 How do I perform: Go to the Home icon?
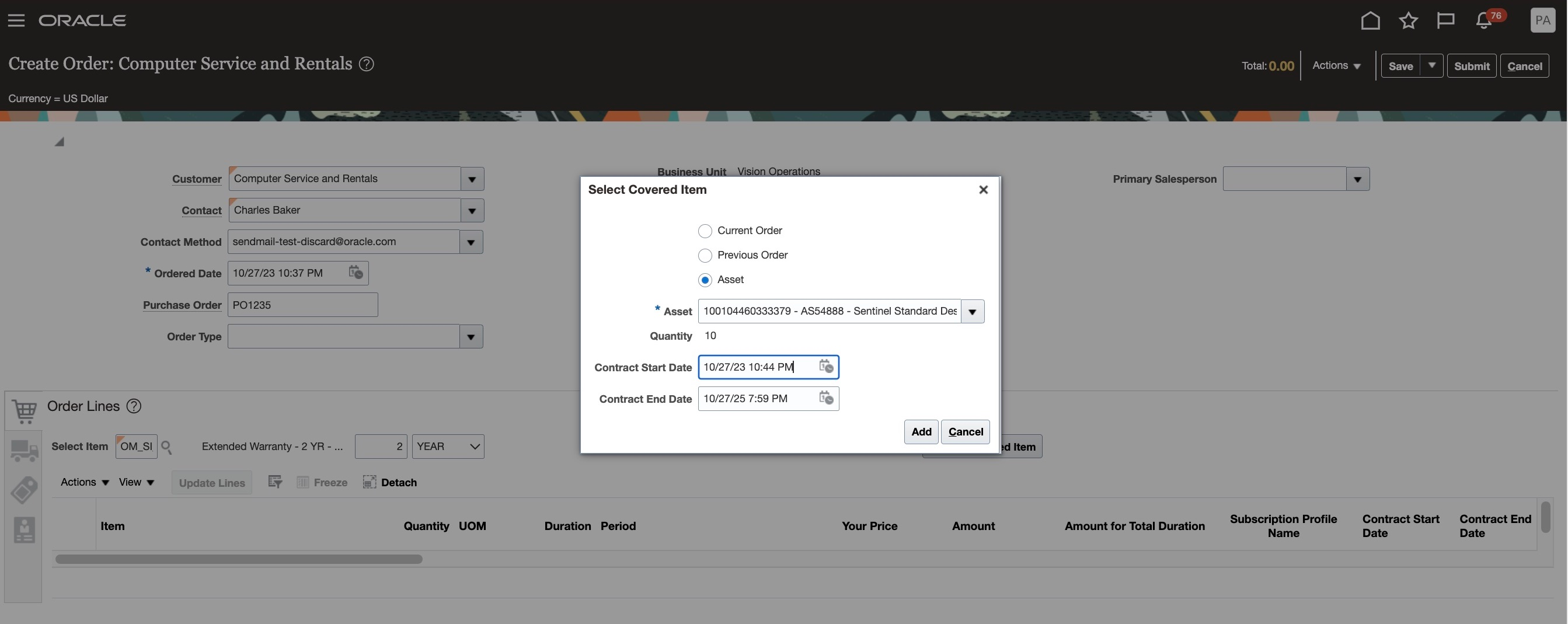[x=1370, y=20]
